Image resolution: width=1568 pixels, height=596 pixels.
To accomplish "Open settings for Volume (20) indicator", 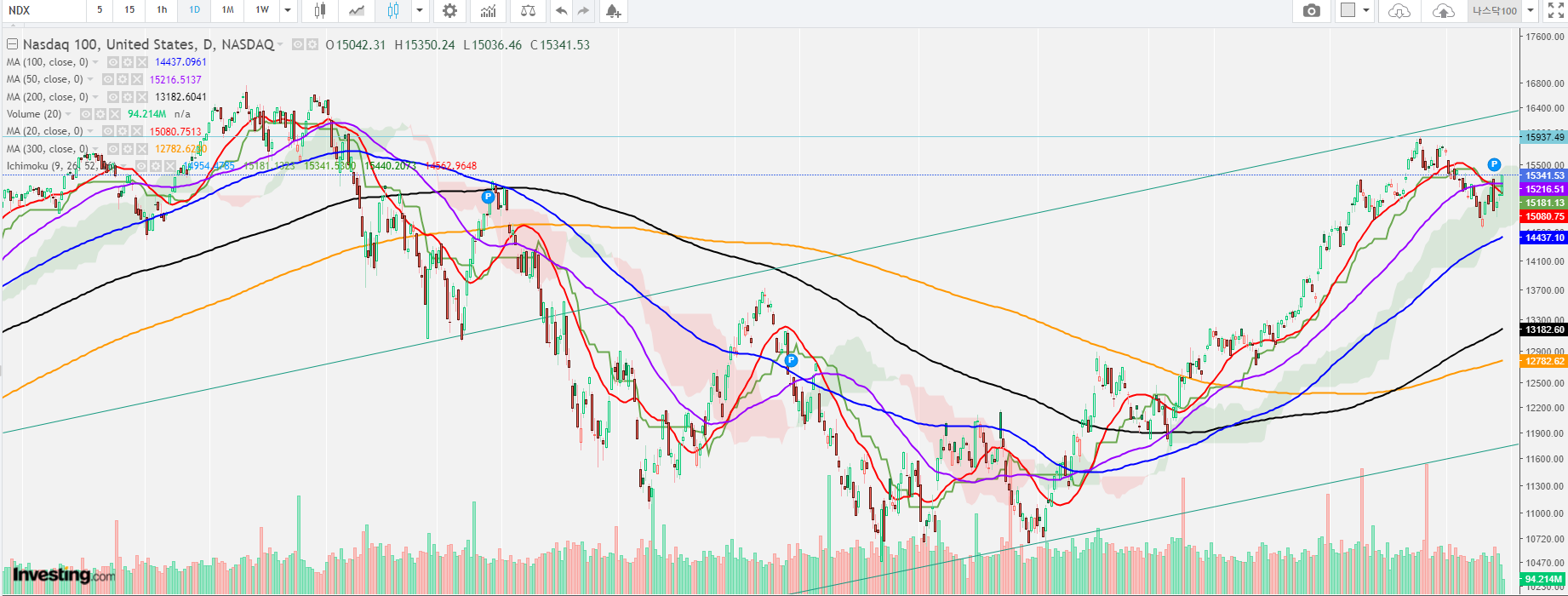I will click(100, 114).
